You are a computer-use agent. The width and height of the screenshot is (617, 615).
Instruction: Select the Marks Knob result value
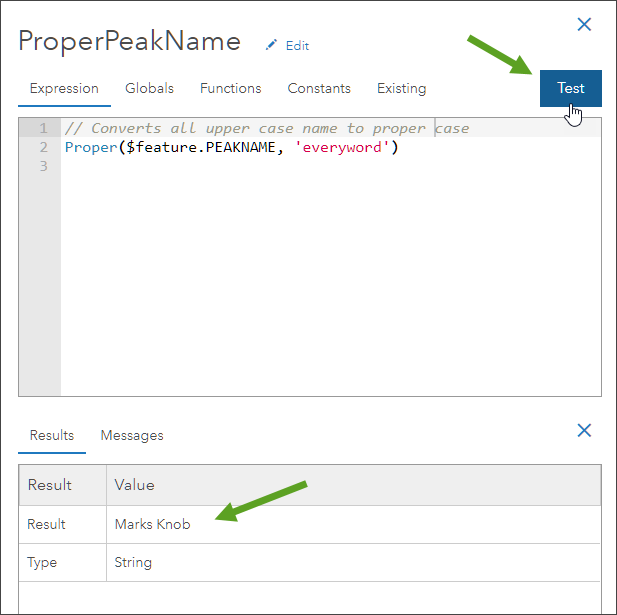click(152, 524)
